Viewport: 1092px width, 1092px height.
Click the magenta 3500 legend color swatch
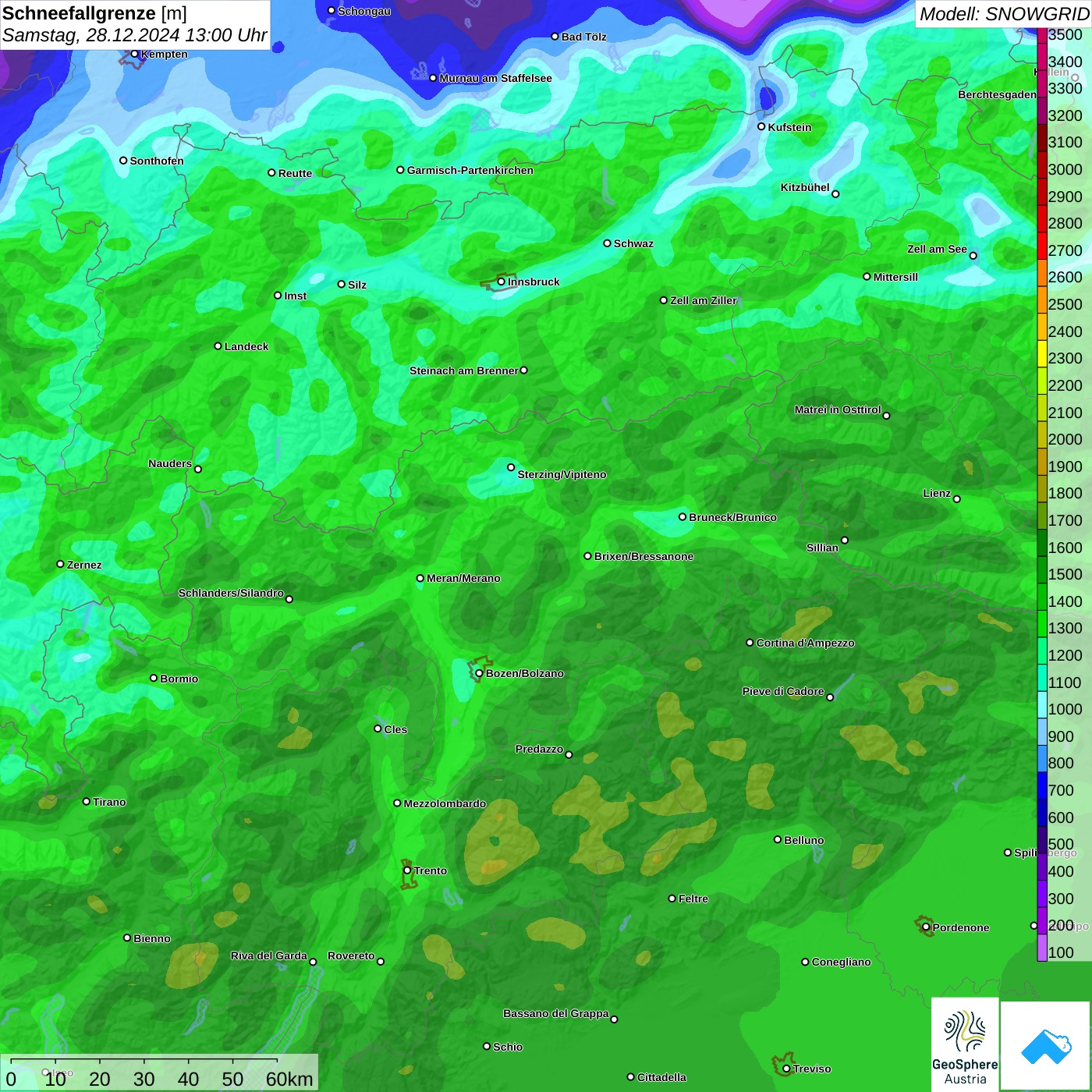[1042, 35]
